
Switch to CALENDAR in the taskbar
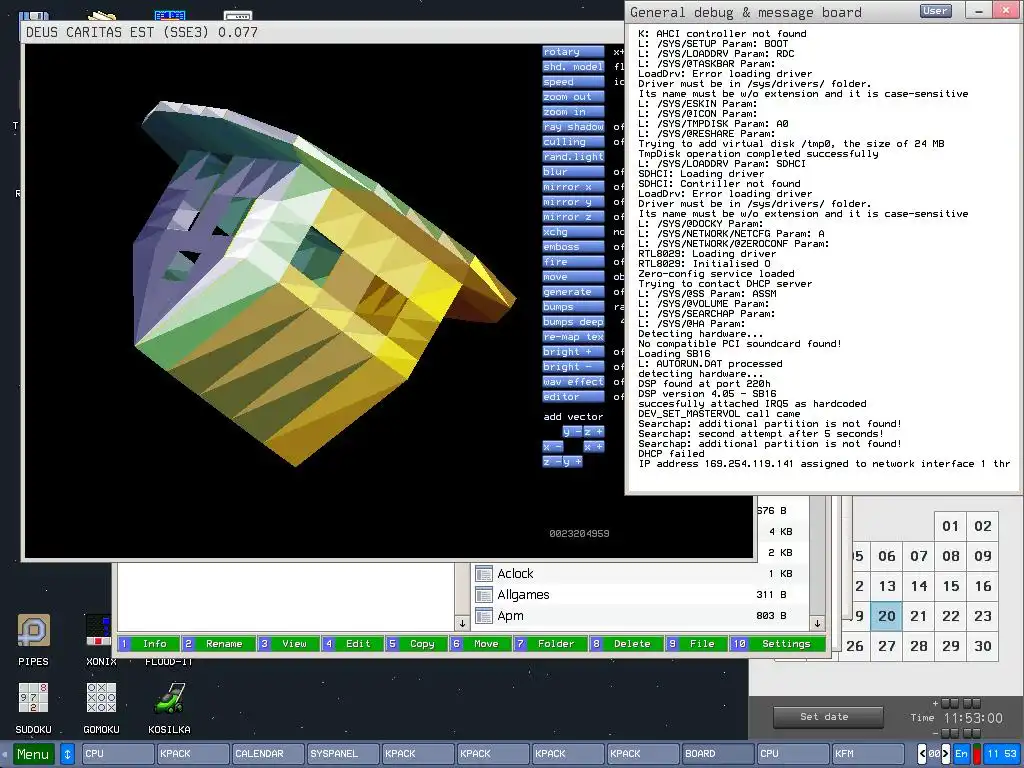(x=268, y=754)
